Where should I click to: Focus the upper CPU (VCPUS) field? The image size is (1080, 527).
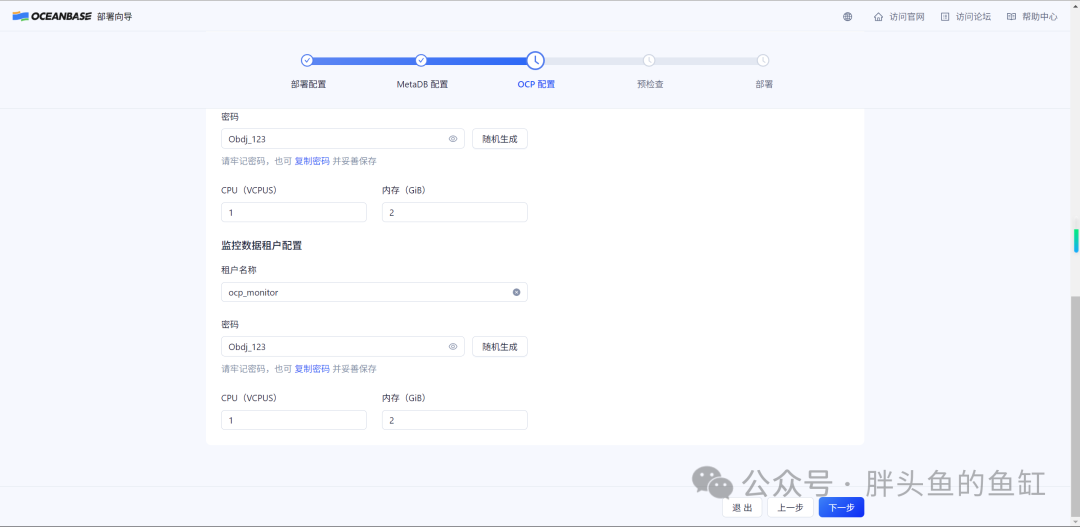[x=294, y=212]
